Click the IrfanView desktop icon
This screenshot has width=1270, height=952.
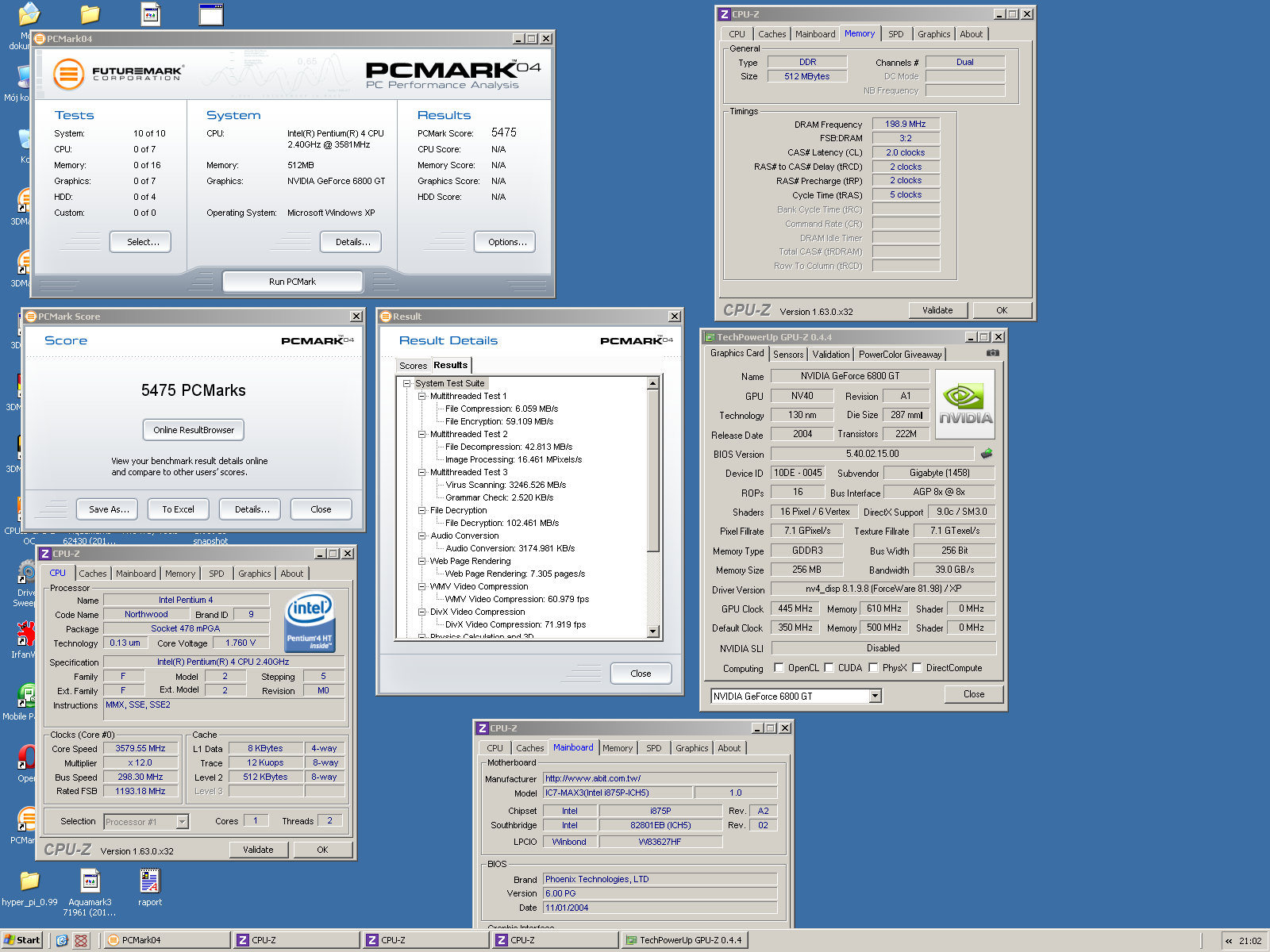(x=25, y=635)
